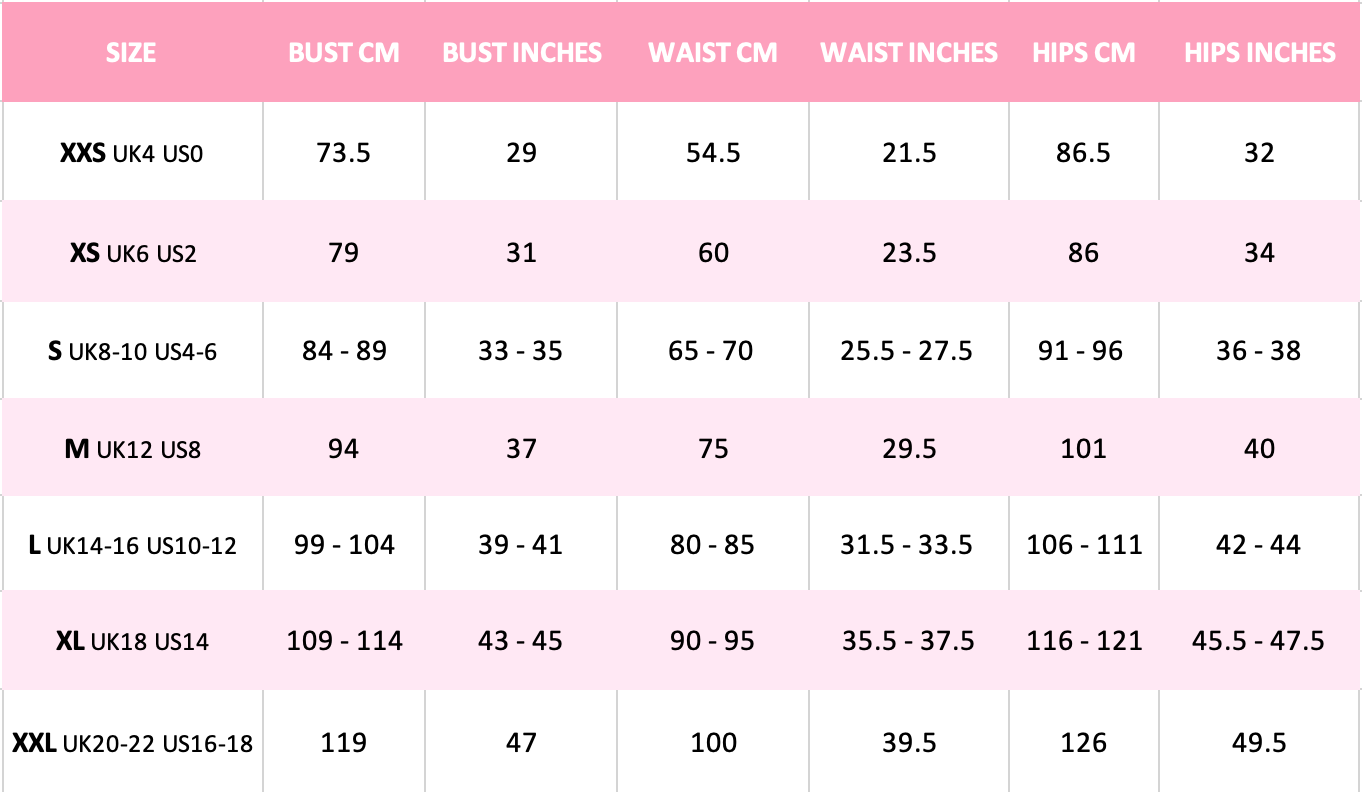Select the S UK8-10 US4-6 row label

(132, 352)
